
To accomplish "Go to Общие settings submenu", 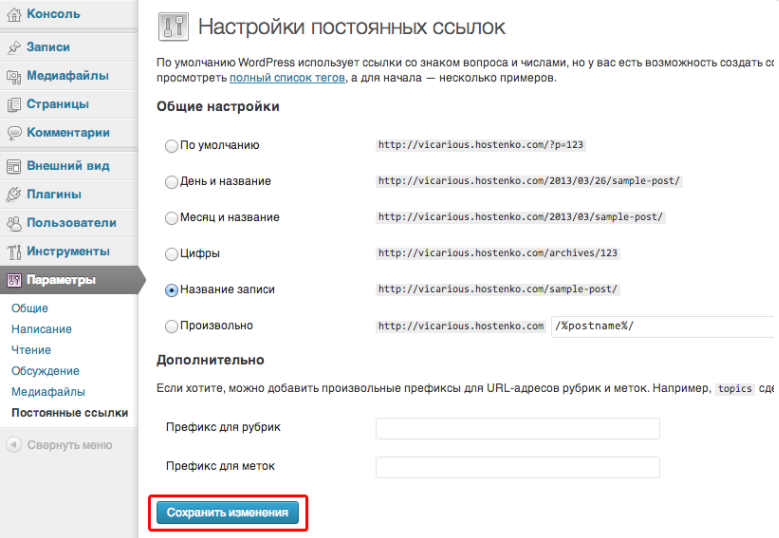I will 30,308.
